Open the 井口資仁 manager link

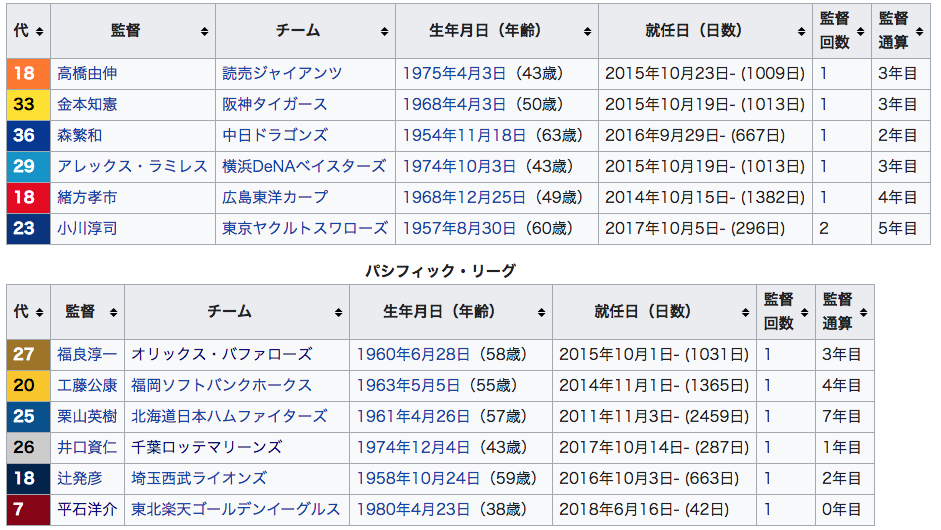tap(87, 448)
